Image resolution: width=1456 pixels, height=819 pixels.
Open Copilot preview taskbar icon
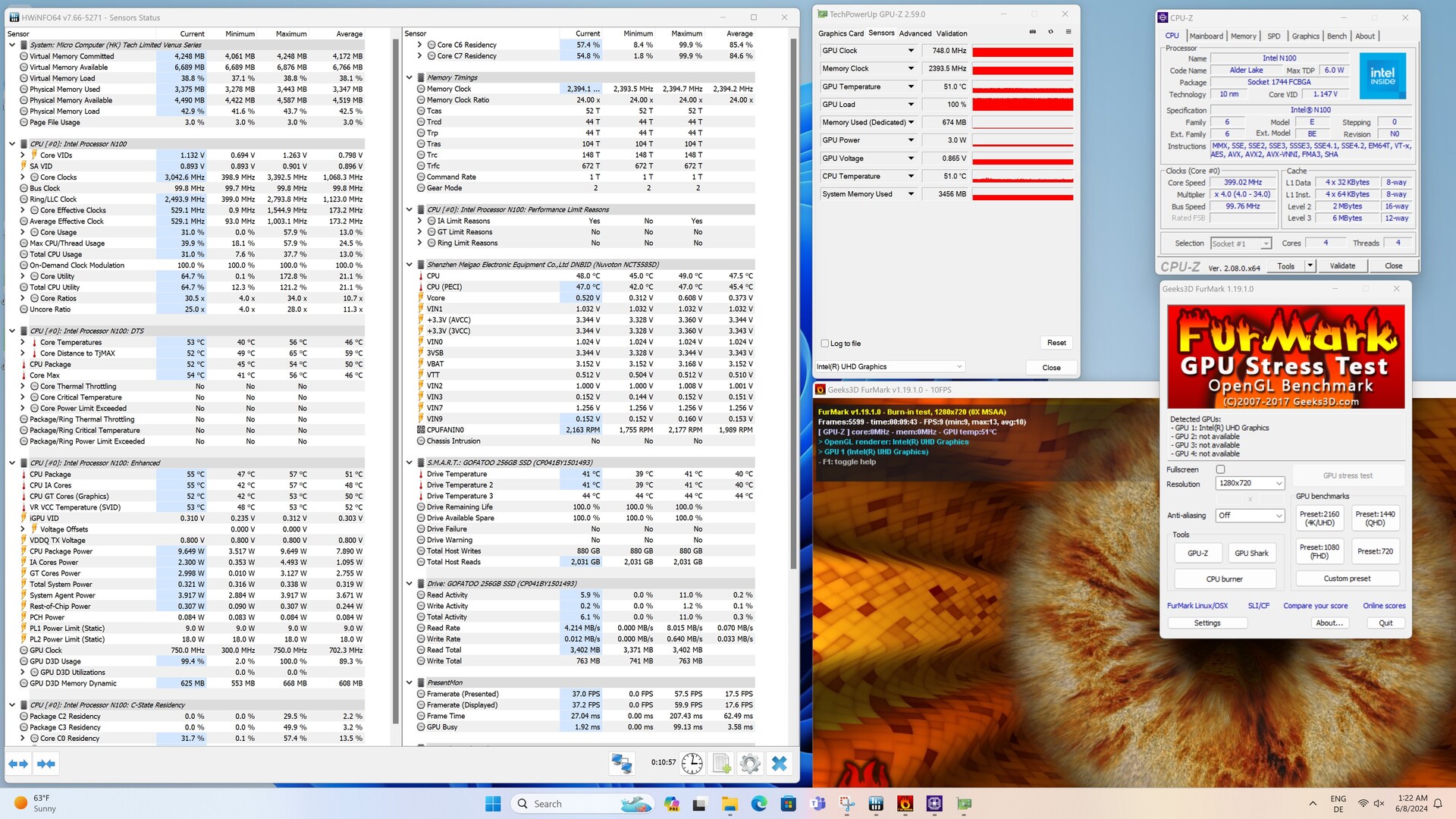[671, 804]
